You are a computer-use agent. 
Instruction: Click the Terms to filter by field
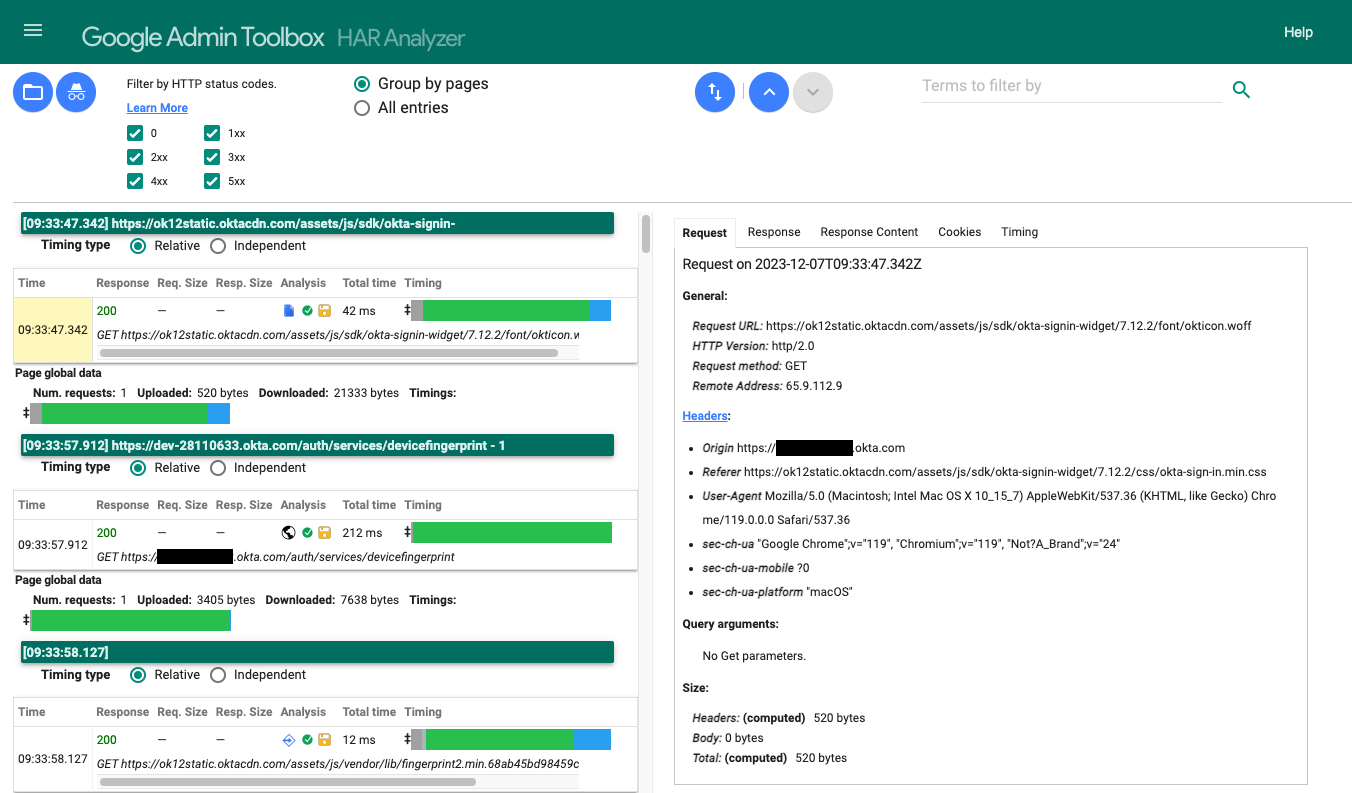(x=1071, y=86)
